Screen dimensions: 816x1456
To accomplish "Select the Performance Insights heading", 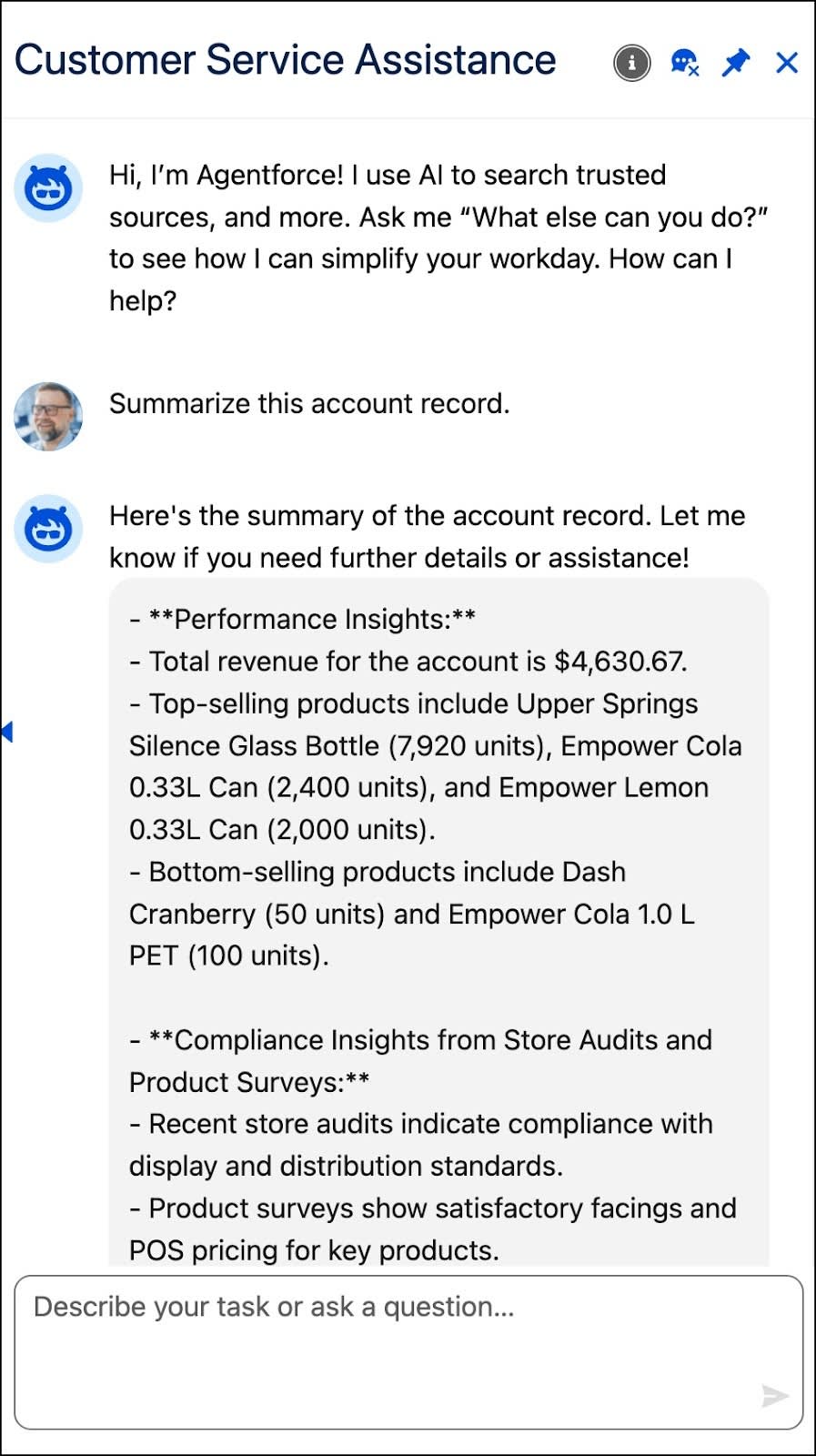I will [305, 619].
